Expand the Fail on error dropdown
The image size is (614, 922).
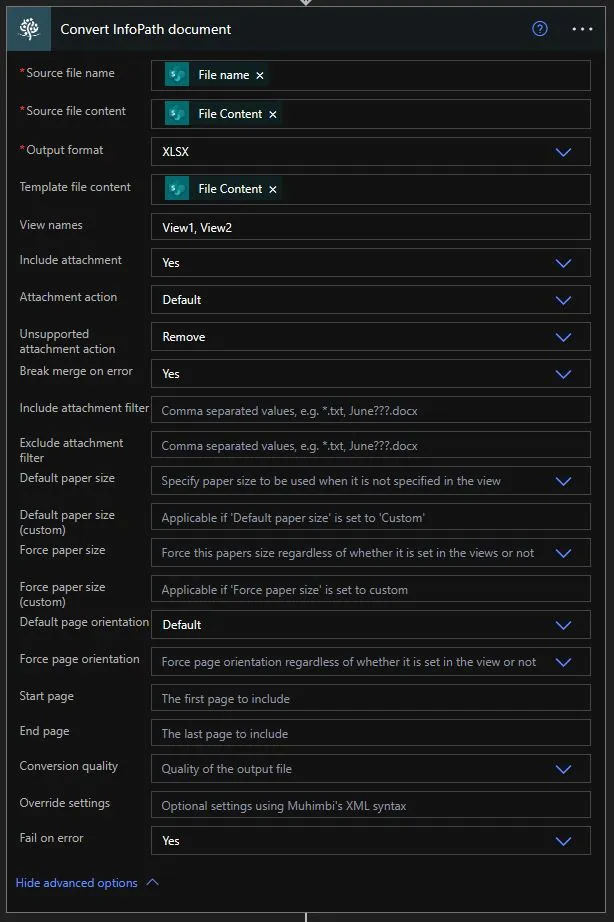tap(563, 841)
